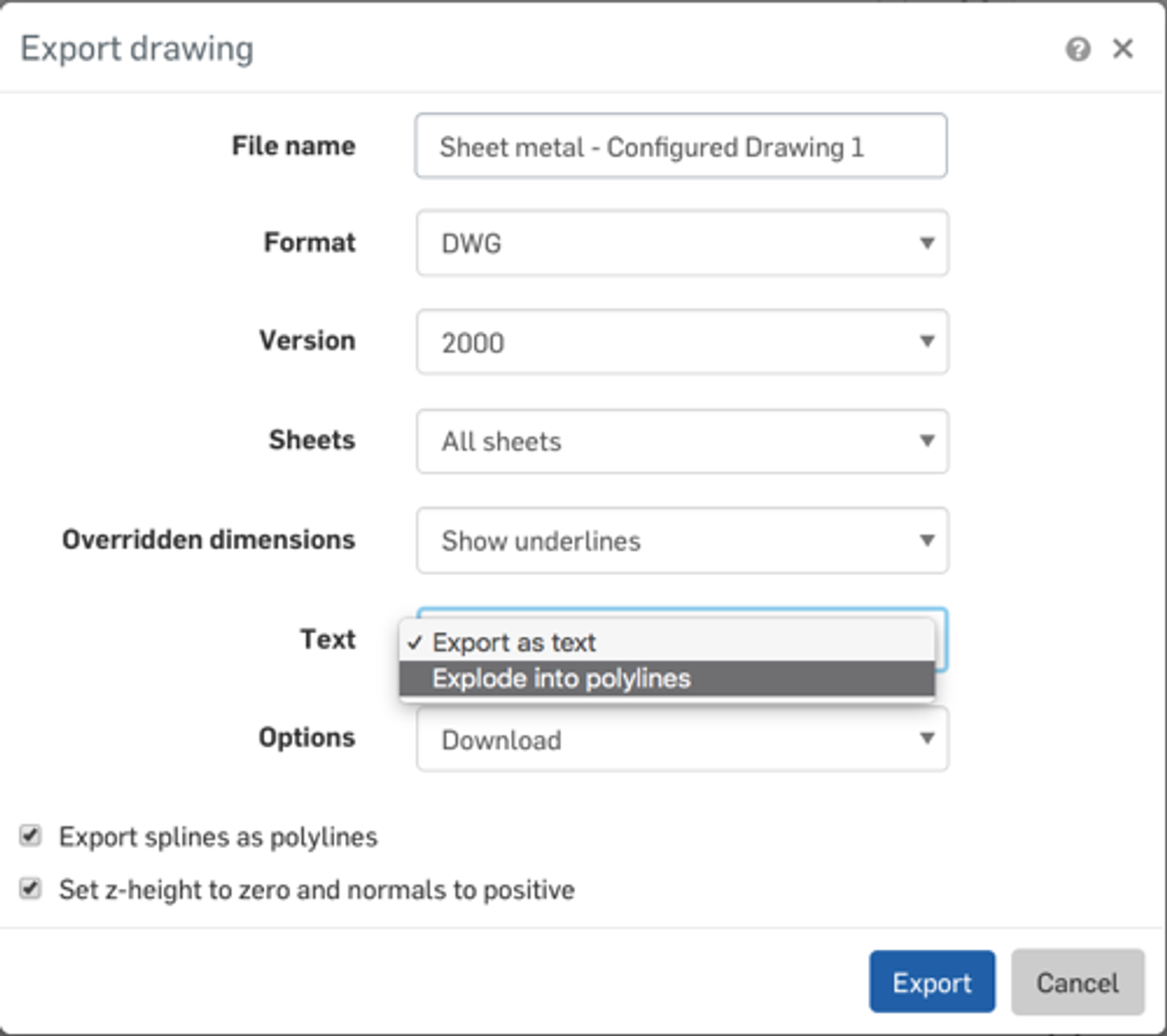This screenshot has height=1036, width=1167.
Task: Click the Format dropdown arrow
Action: (x=926, y=243)
